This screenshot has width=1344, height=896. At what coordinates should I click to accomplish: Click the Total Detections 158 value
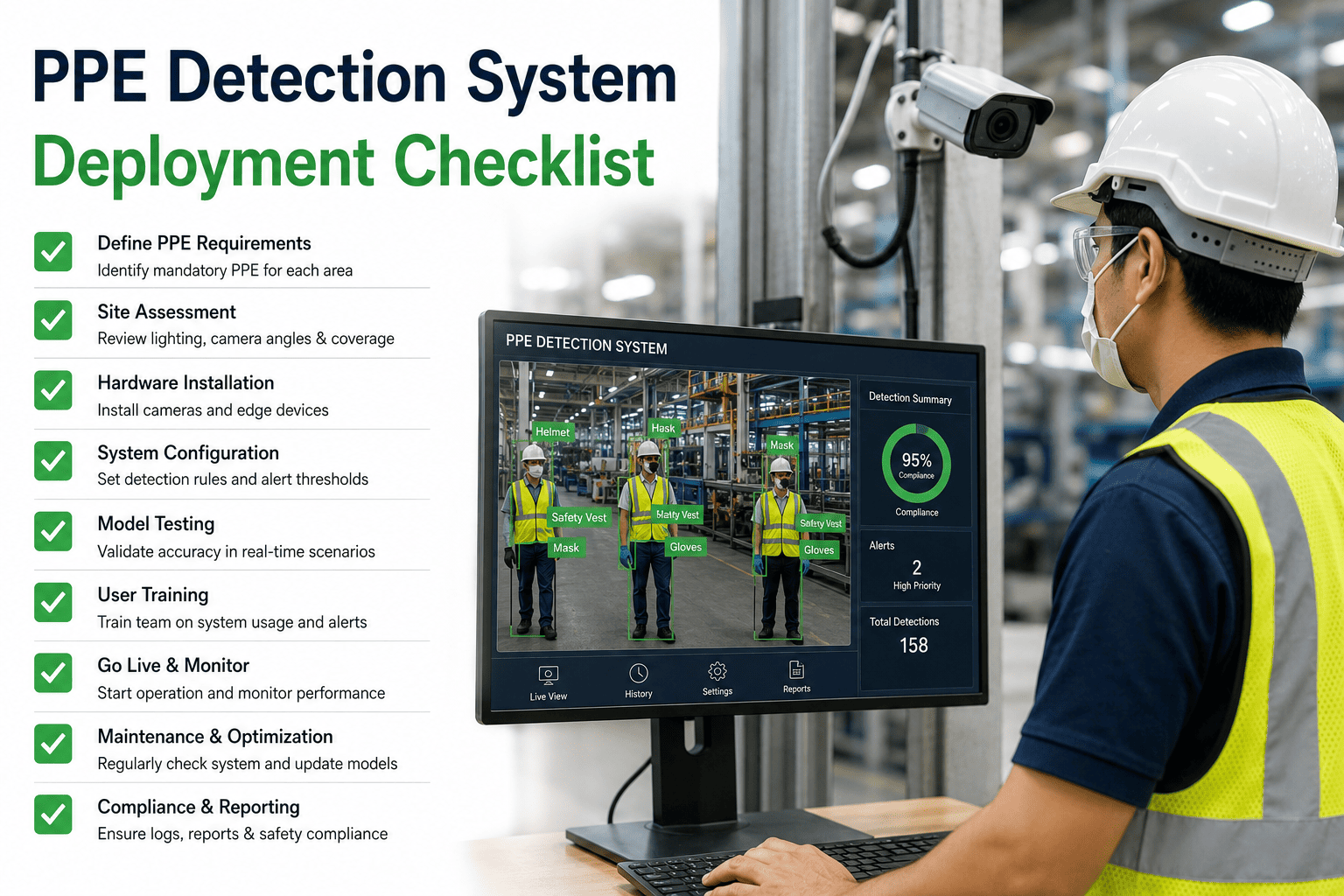tap(913, 646)
